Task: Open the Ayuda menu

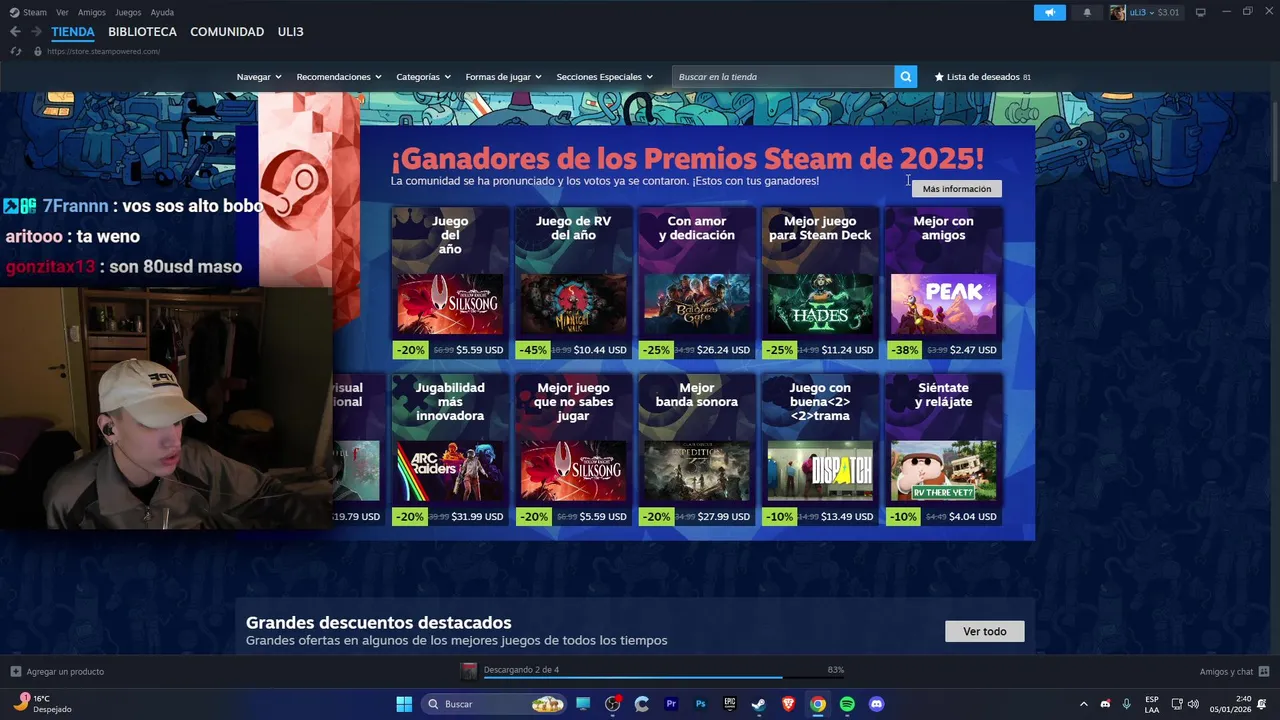Action: 162,12
